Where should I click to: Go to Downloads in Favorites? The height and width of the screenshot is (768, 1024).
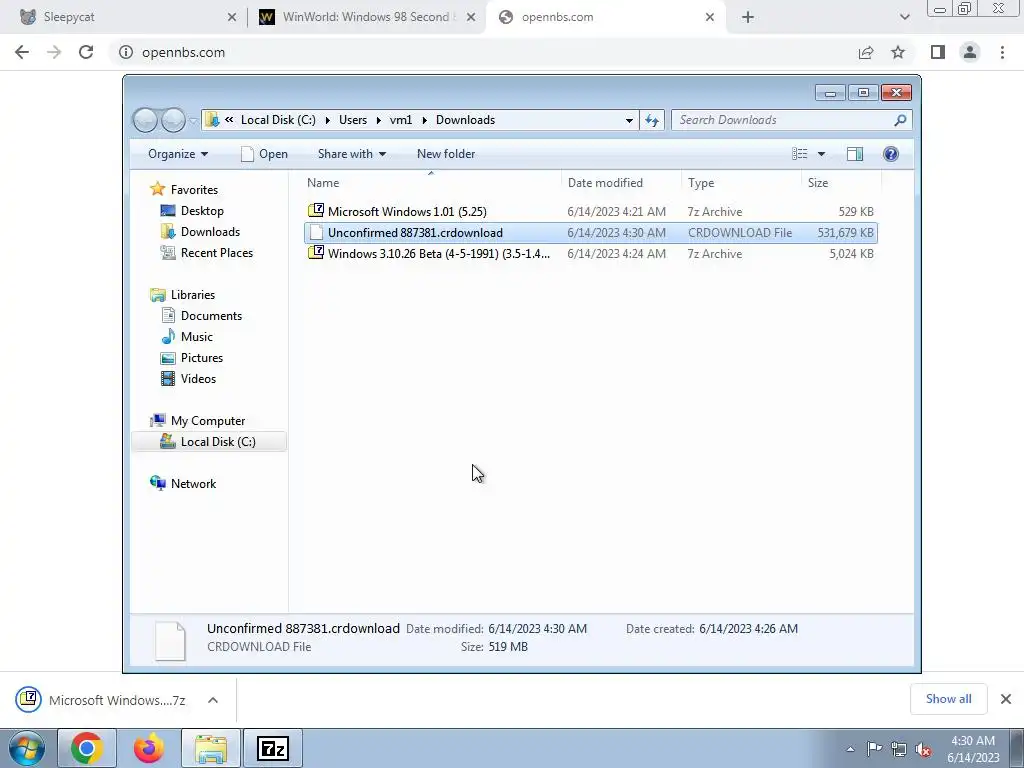(200, 232)
